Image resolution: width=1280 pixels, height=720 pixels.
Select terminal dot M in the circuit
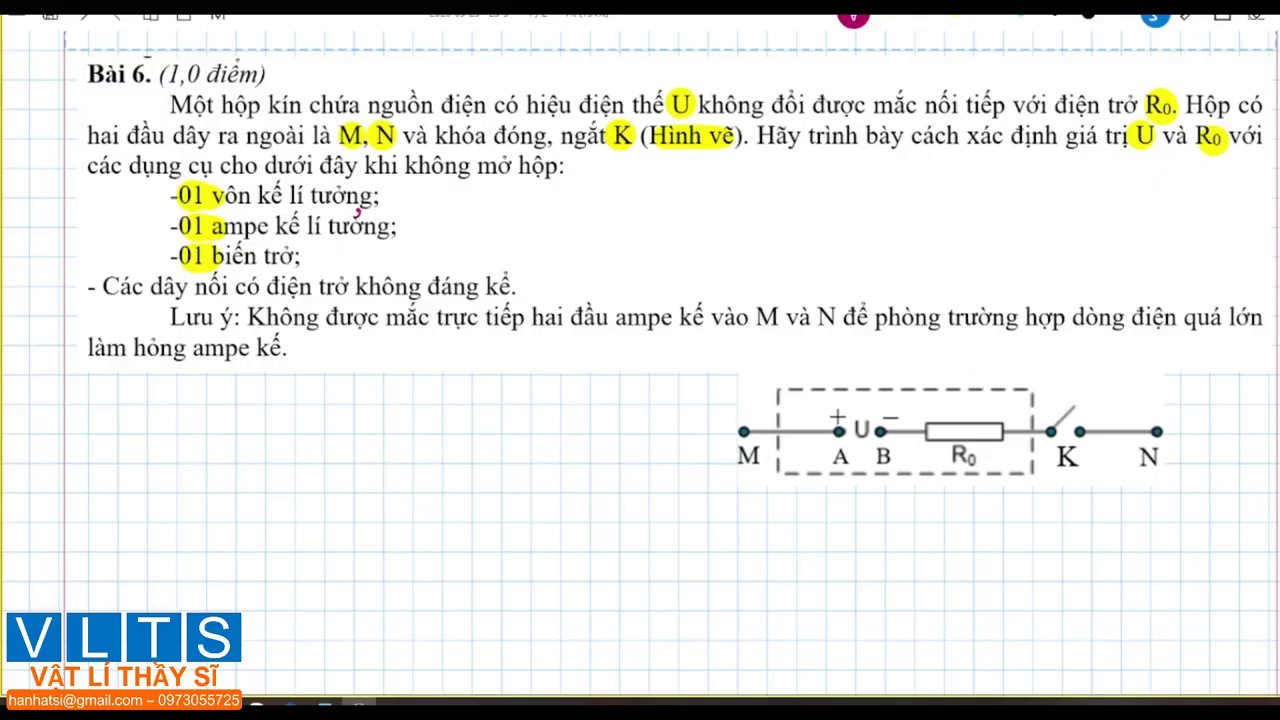tap(744, 432)
